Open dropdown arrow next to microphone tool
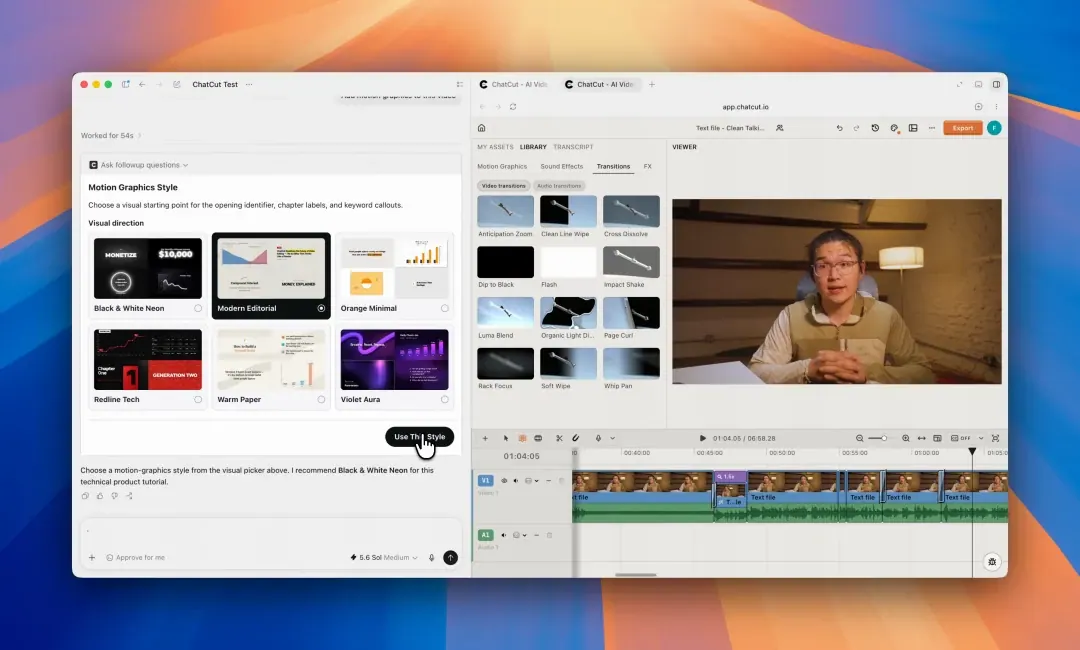Viewport: 1080px width, 650px height. [612, 438]
